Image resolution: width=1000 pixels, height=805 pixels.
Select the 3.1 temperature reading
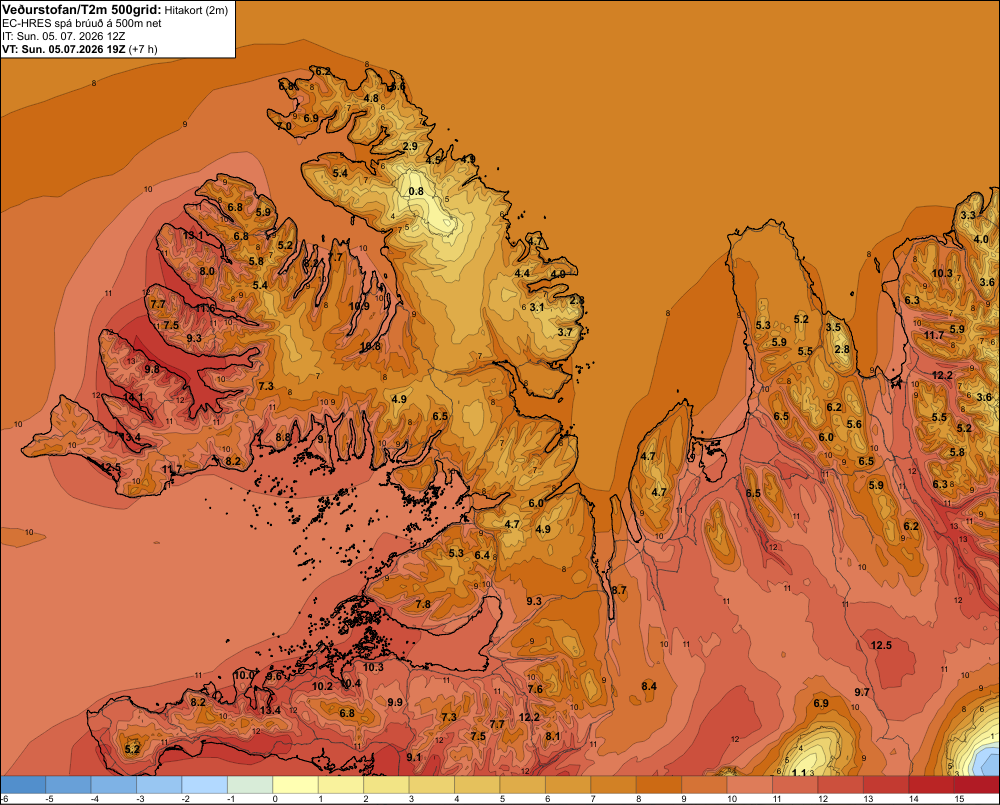tap(537, 307)
